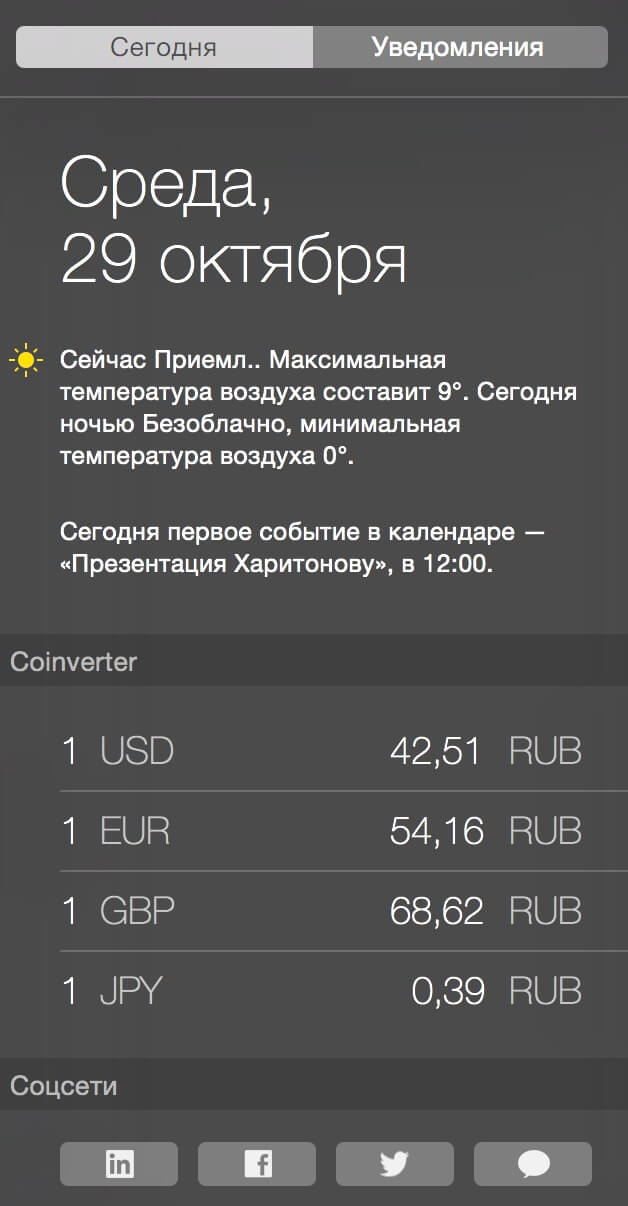Select the JPY to RUB rate row
The width and height of the screenshot is (628, 1206).
coord(321,991)
